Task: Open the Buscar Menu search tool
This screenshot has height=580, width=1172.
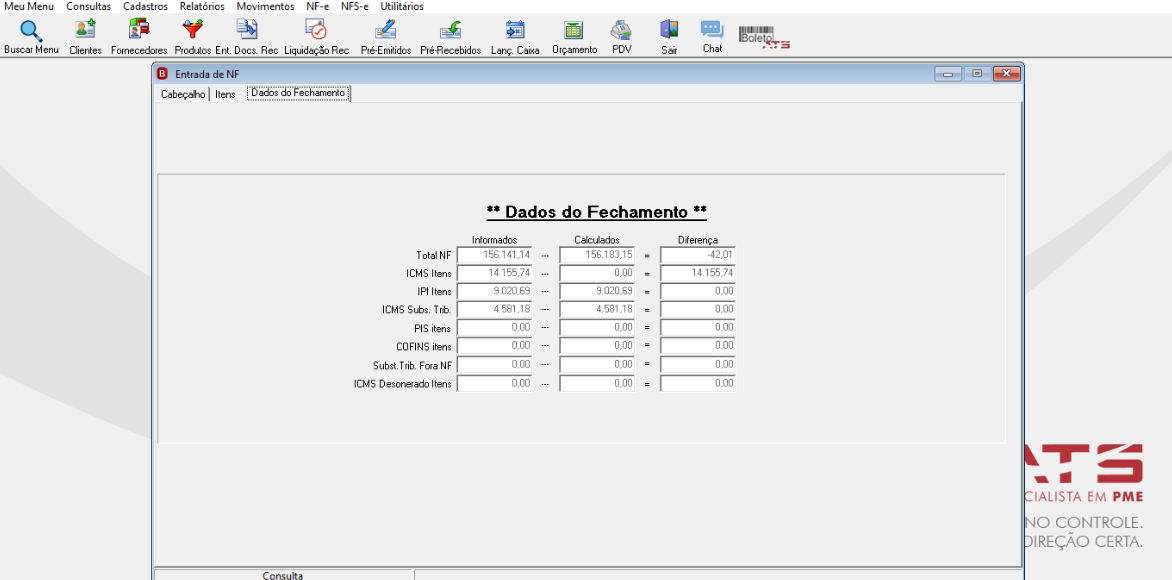Action: [31, 37]
